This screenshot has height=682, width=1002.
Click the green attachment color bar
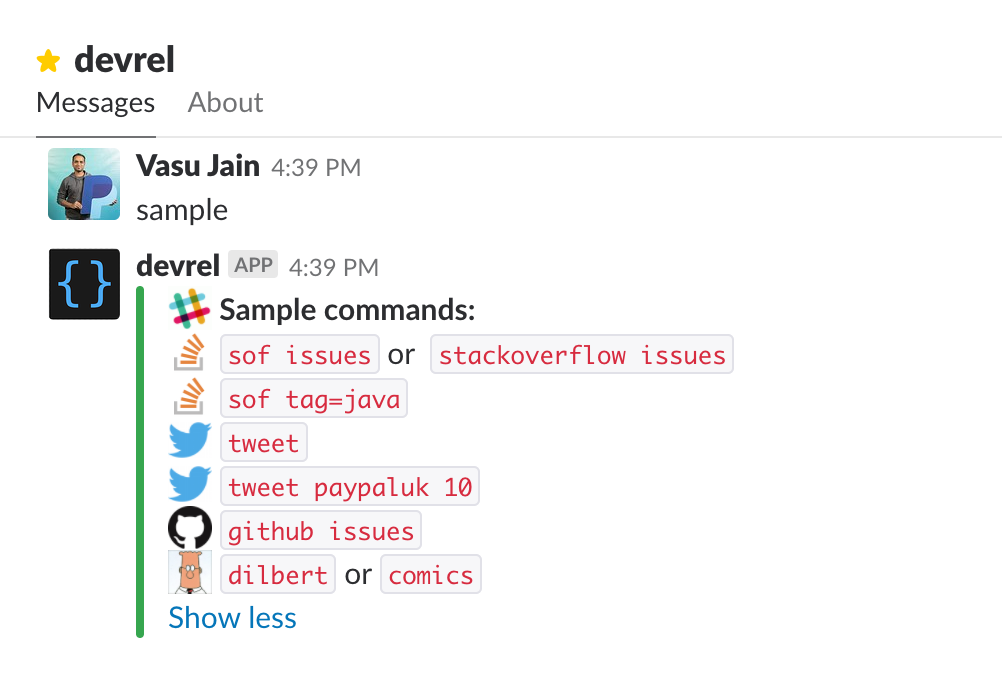tap(140, 462)
